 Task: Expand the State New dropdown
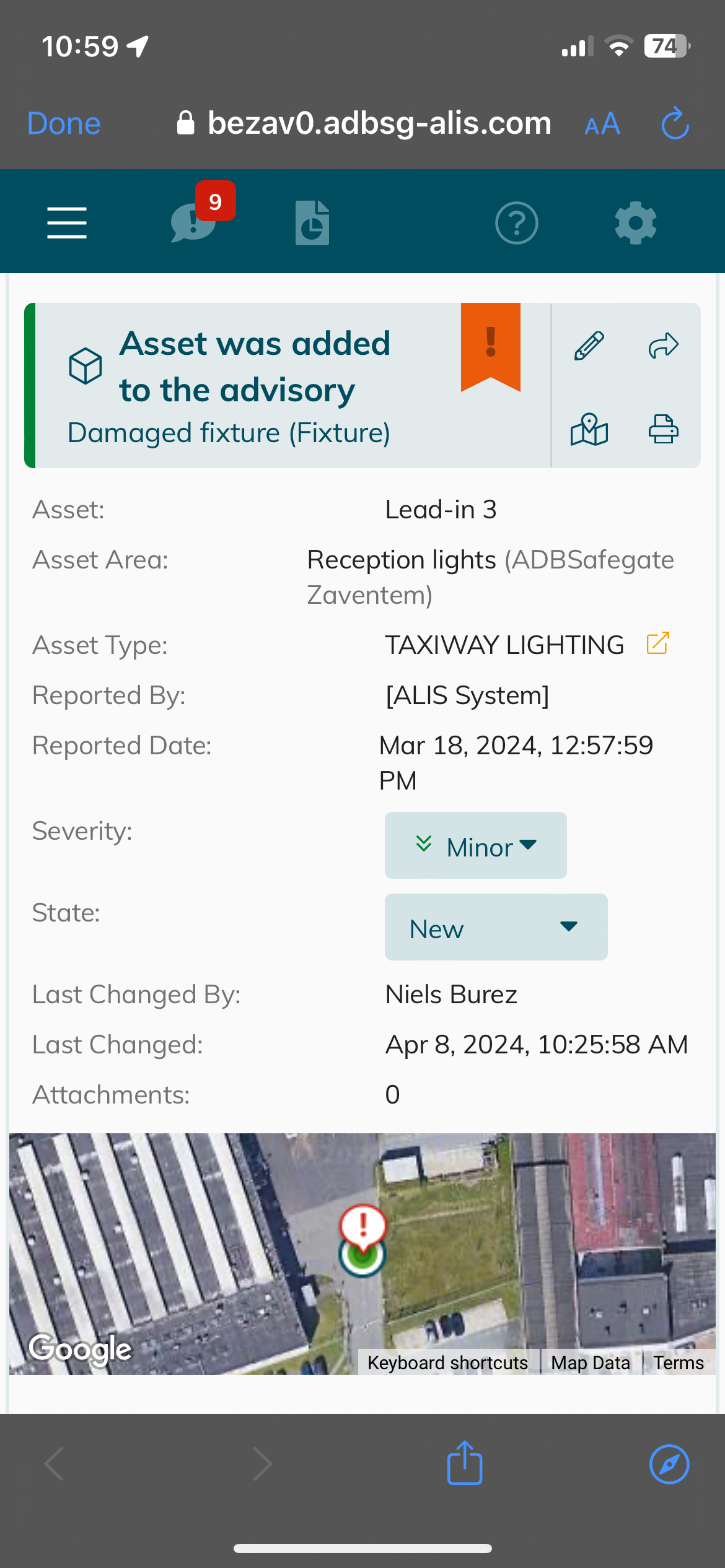coord(496,927)
